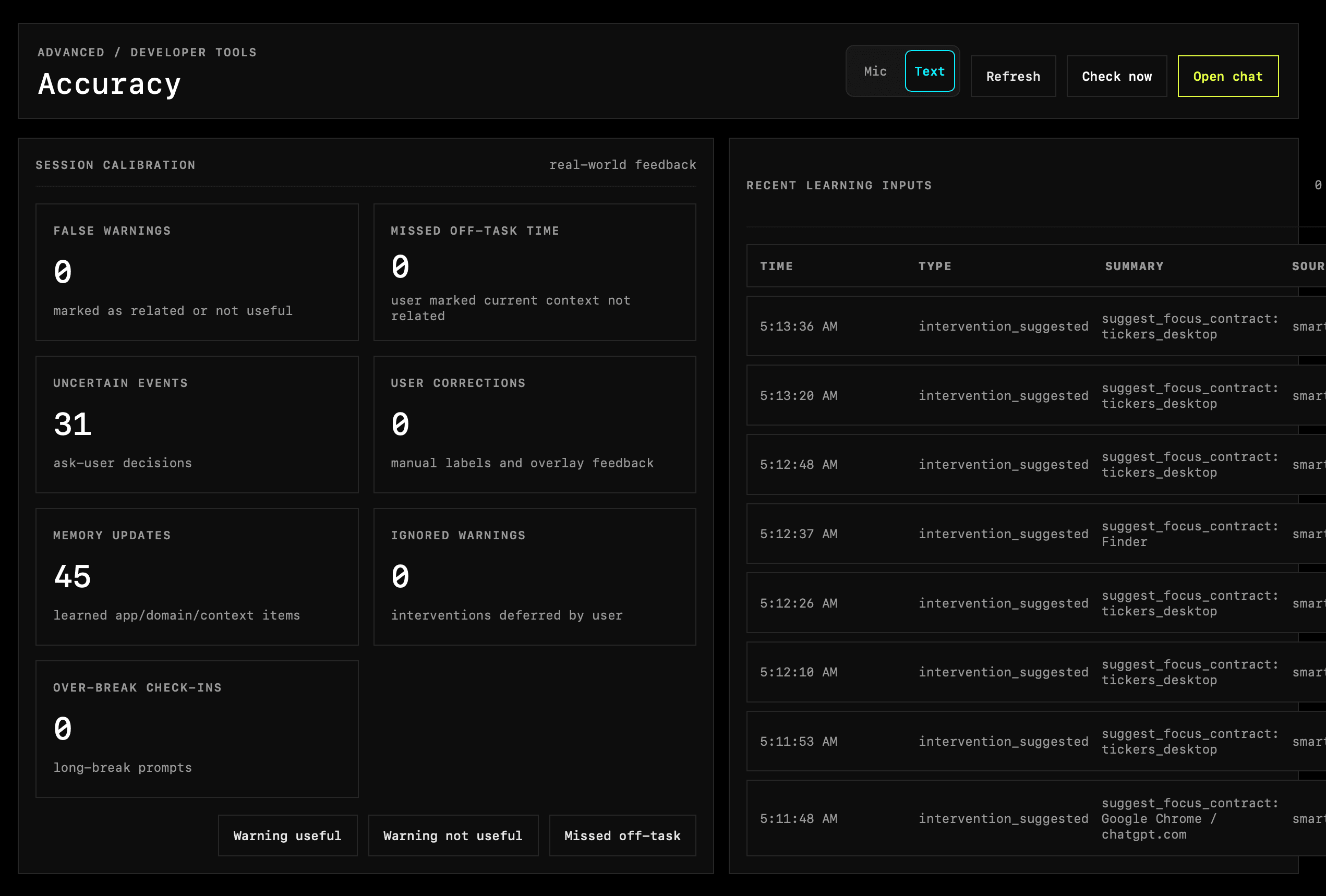
Task: Click the Recent Learning Inputs heading
Action: (x=839, y=185)
